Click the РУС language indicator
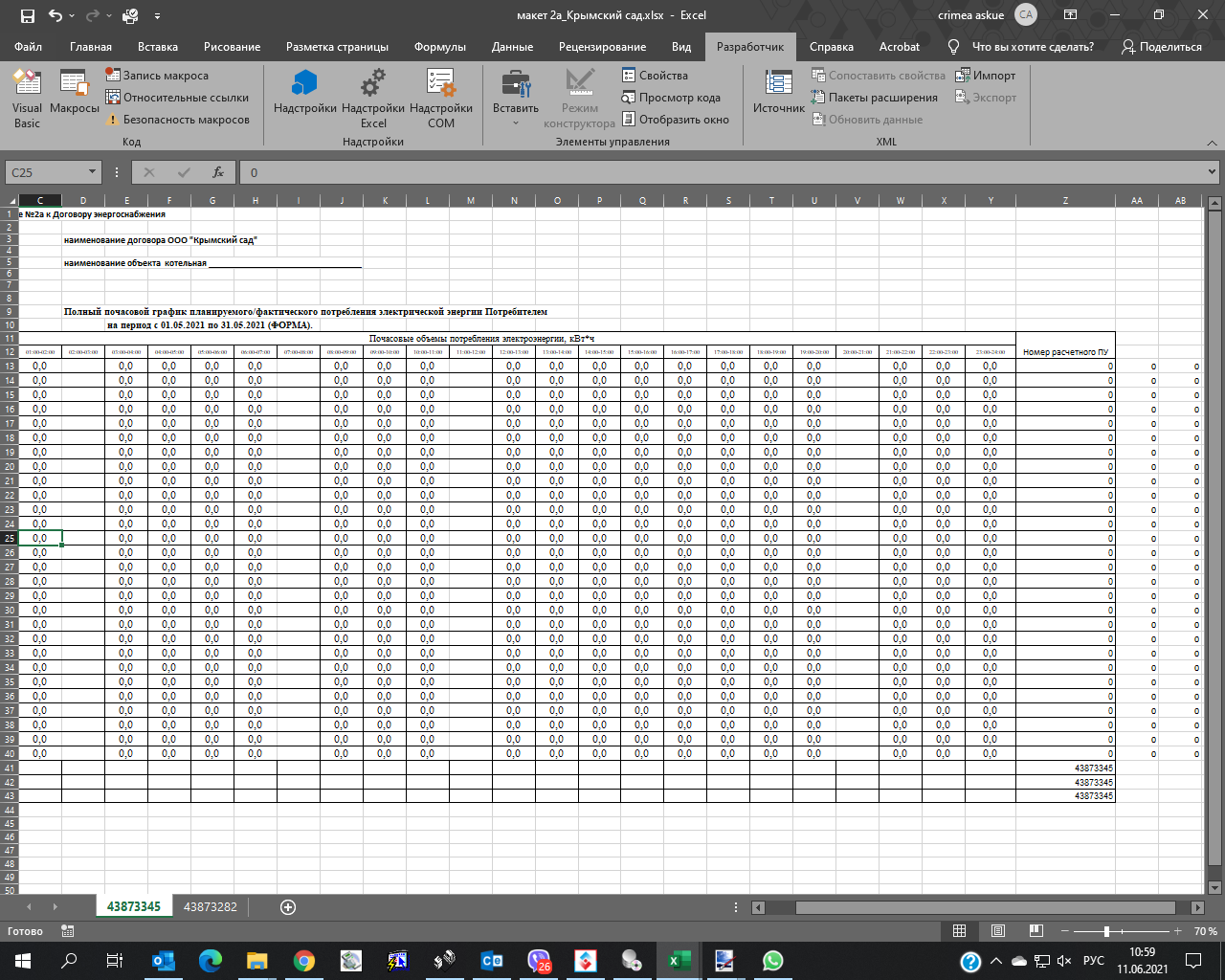 (x=1093, y=961)
